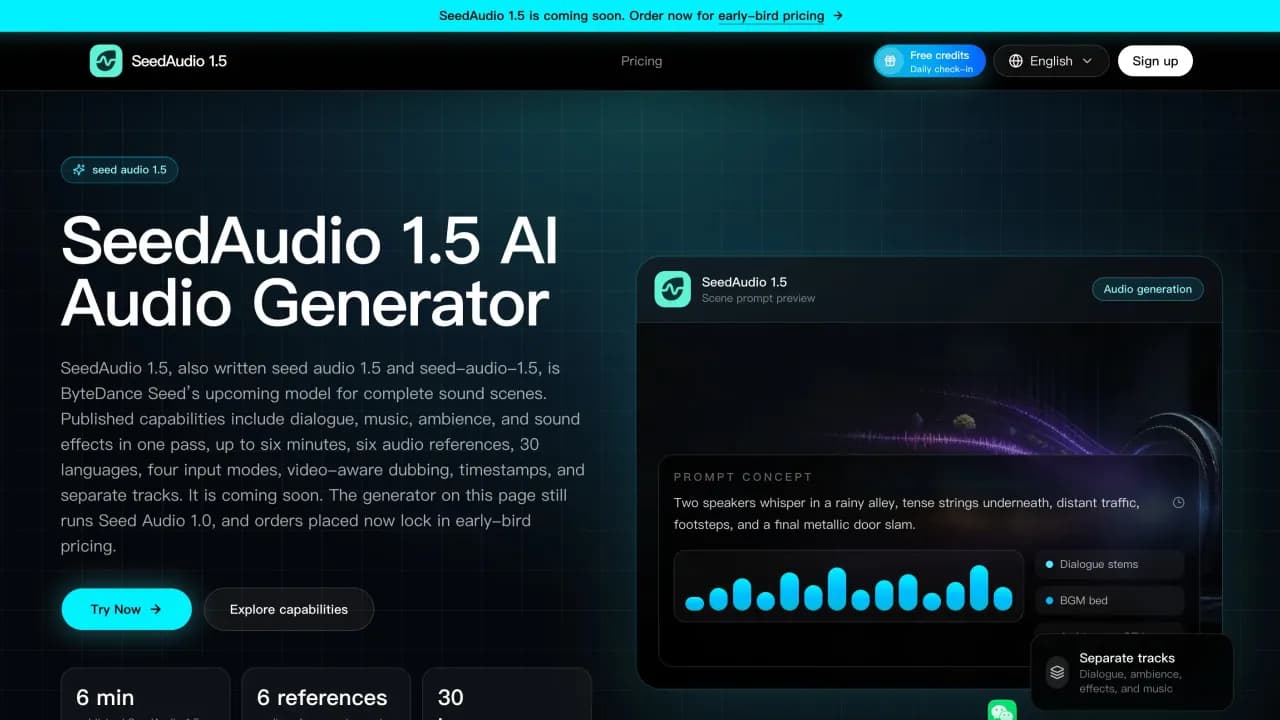Click the clock icon beside the prompt text
Viewport: 1280px width, 720px height.
[1178, 503]
